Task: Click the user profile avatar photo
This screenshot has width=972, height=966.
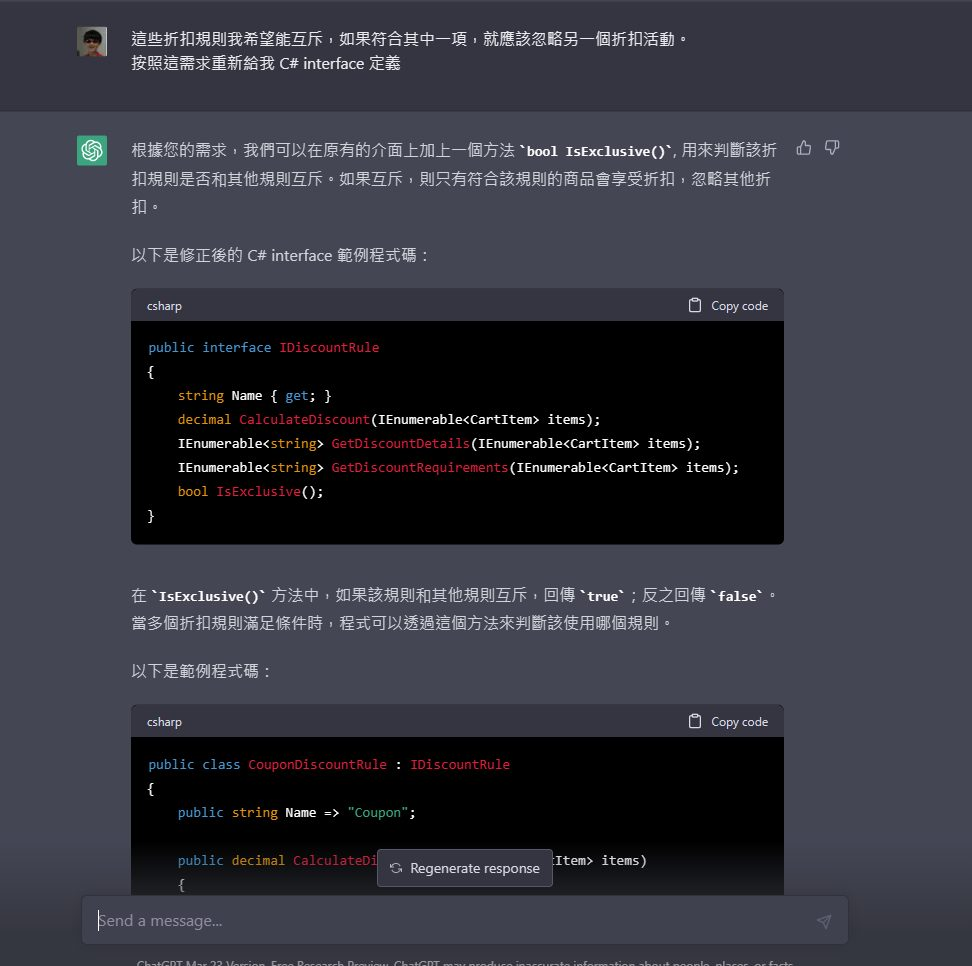Action: click(x=92, y=42)
